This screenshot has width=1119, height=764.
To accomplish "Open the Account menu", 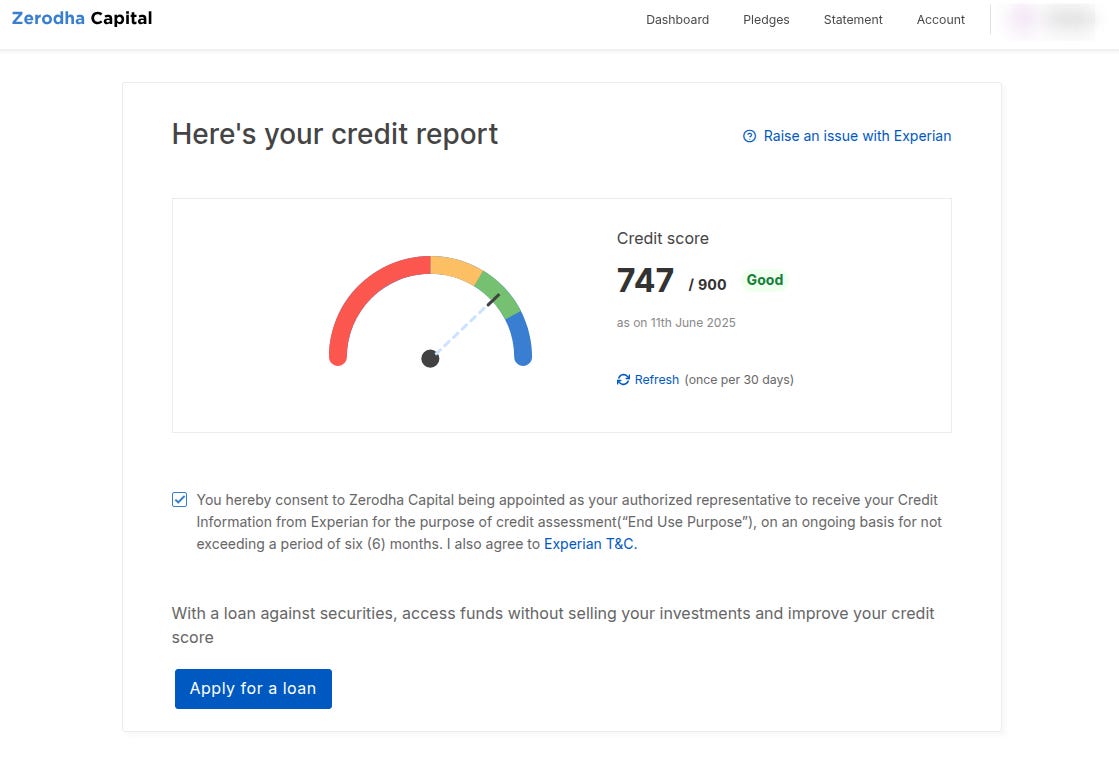I will click(x=940, y=20).
